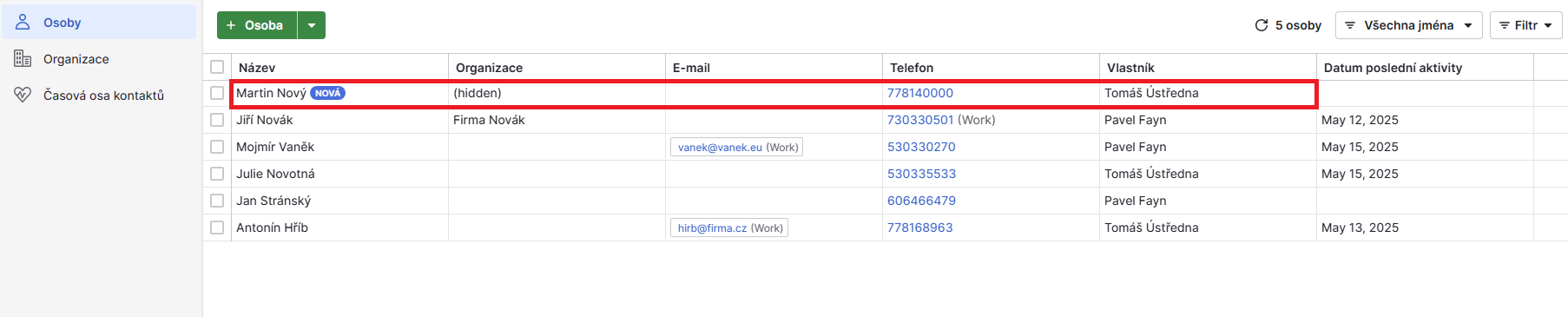Screen dimensions: 1568x317
Task: Open Časová osa kontaktů section
Action: [103, 96]
